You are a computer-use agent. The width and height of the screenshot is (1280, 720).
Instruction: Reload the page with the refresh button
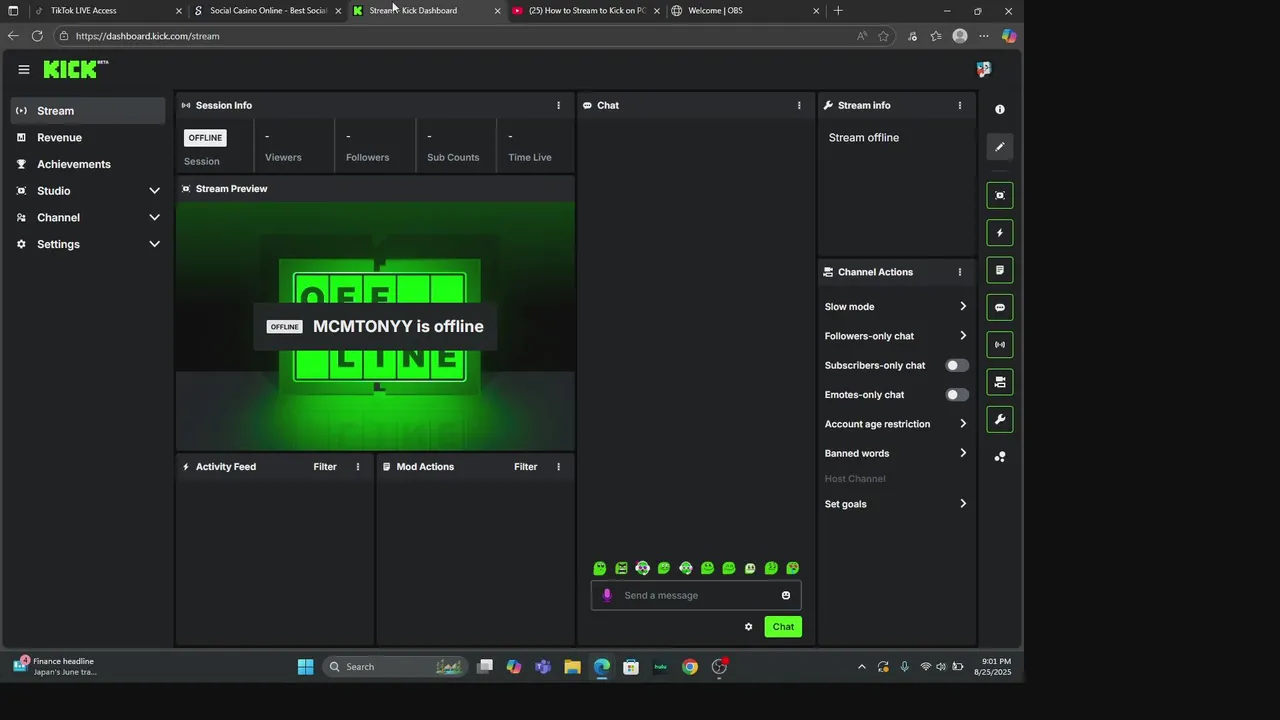coord(37,36)
